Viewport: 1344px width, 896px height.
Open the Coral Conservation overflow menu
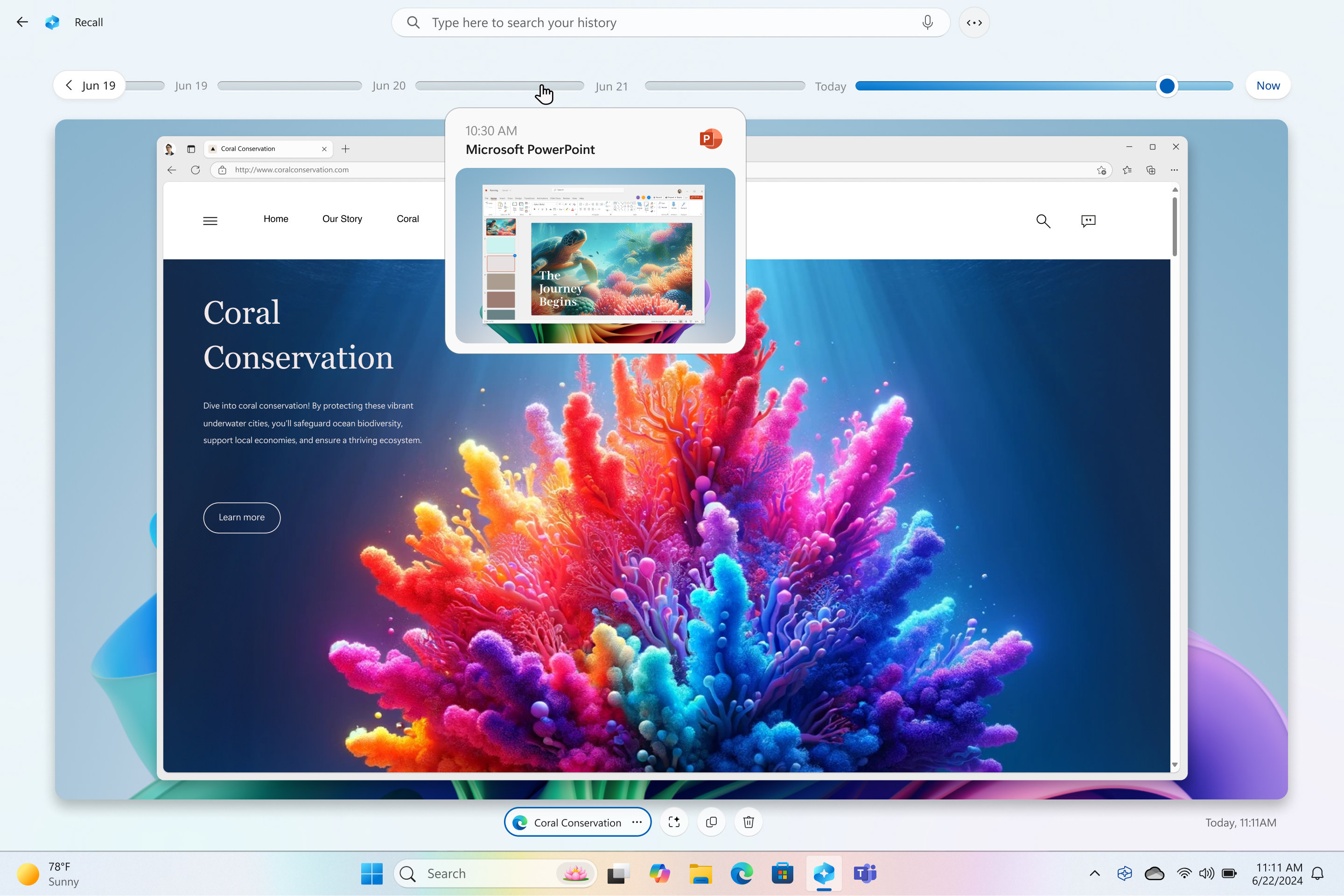[x=637, y=822]
